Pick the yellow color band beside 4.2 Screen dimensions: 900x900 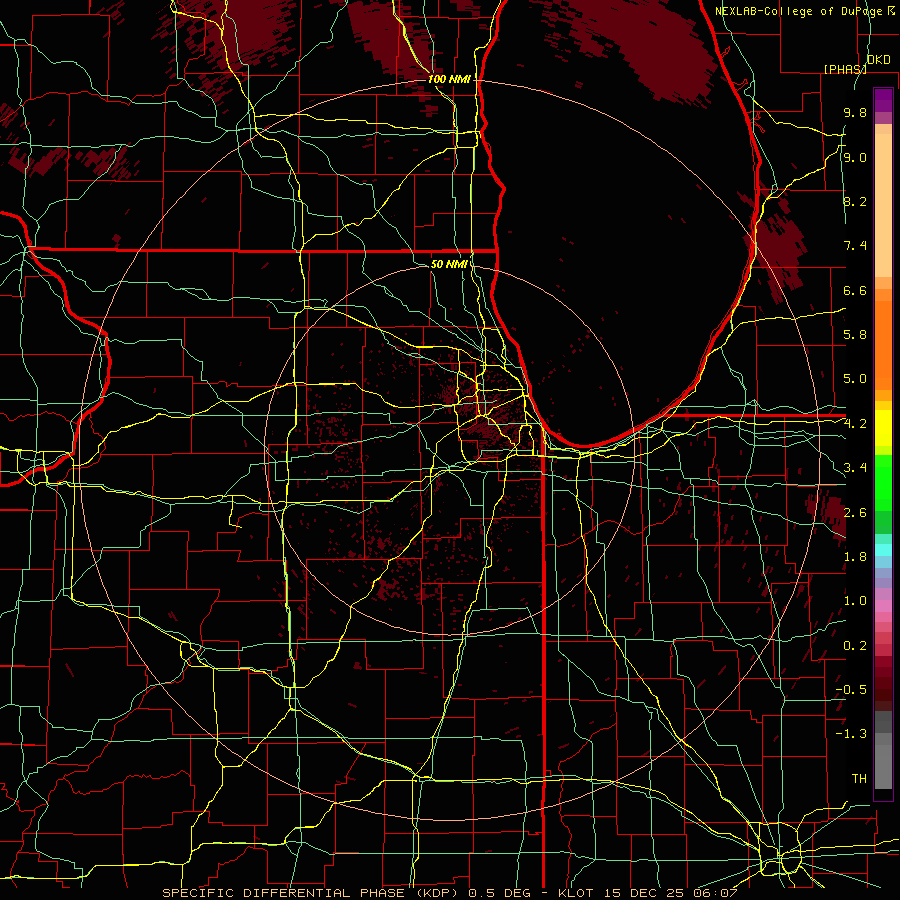click(x=883, y=428)
